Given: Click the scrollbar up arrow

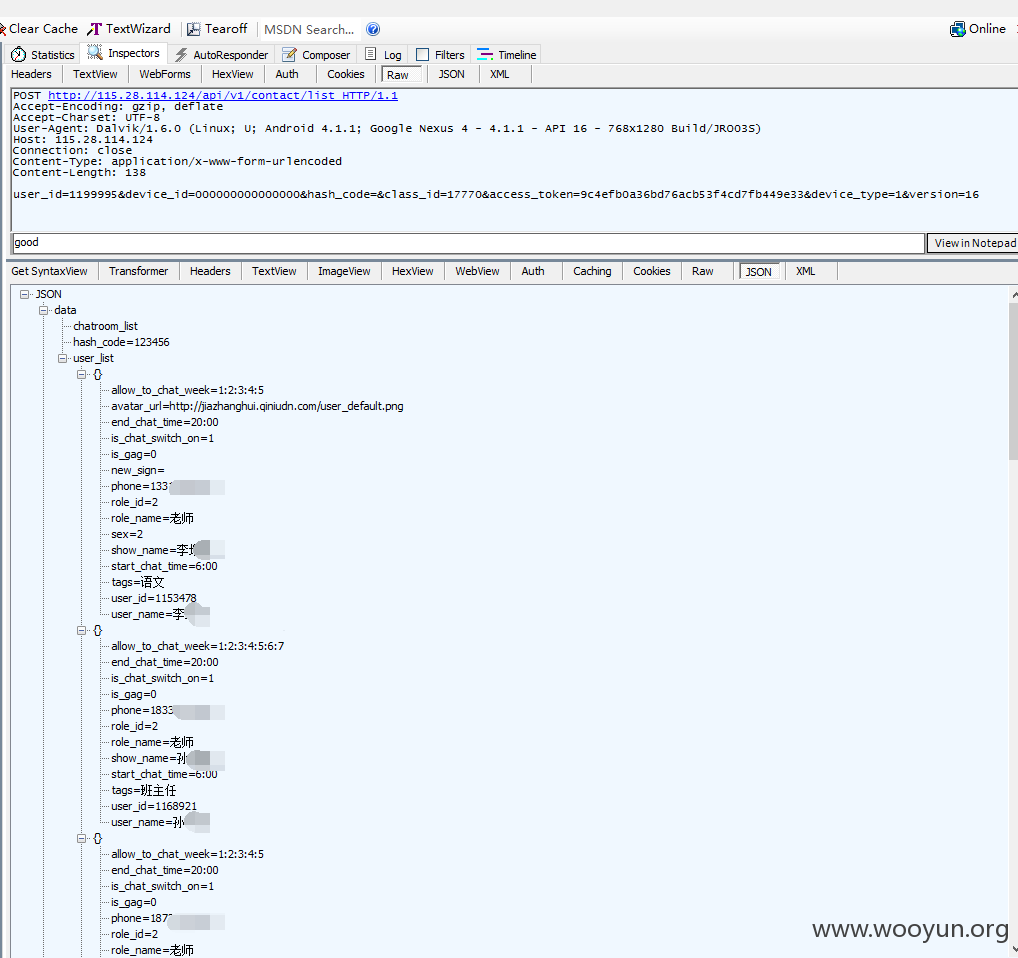Looking at the screenshot, I should click(x=1013, y=295).
